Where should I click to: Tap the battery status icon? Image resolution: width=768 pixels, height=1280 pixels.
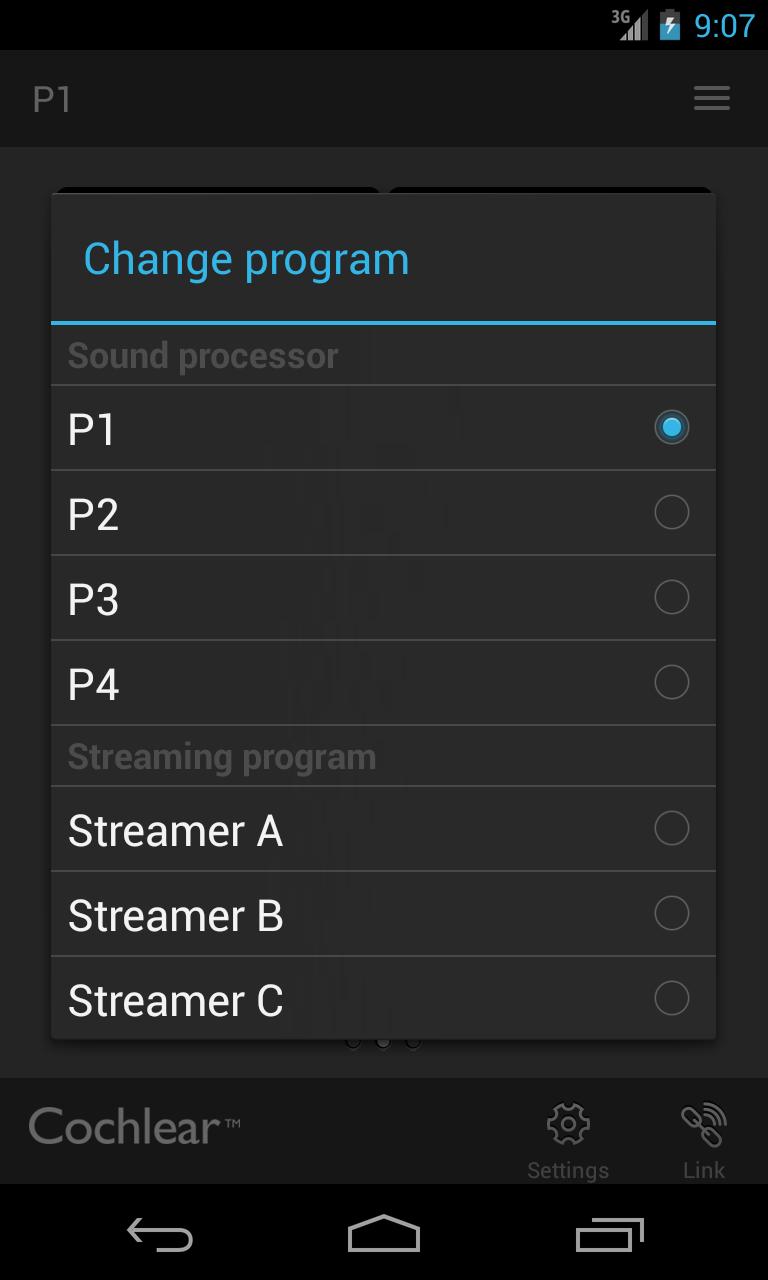tap(669, 25)
